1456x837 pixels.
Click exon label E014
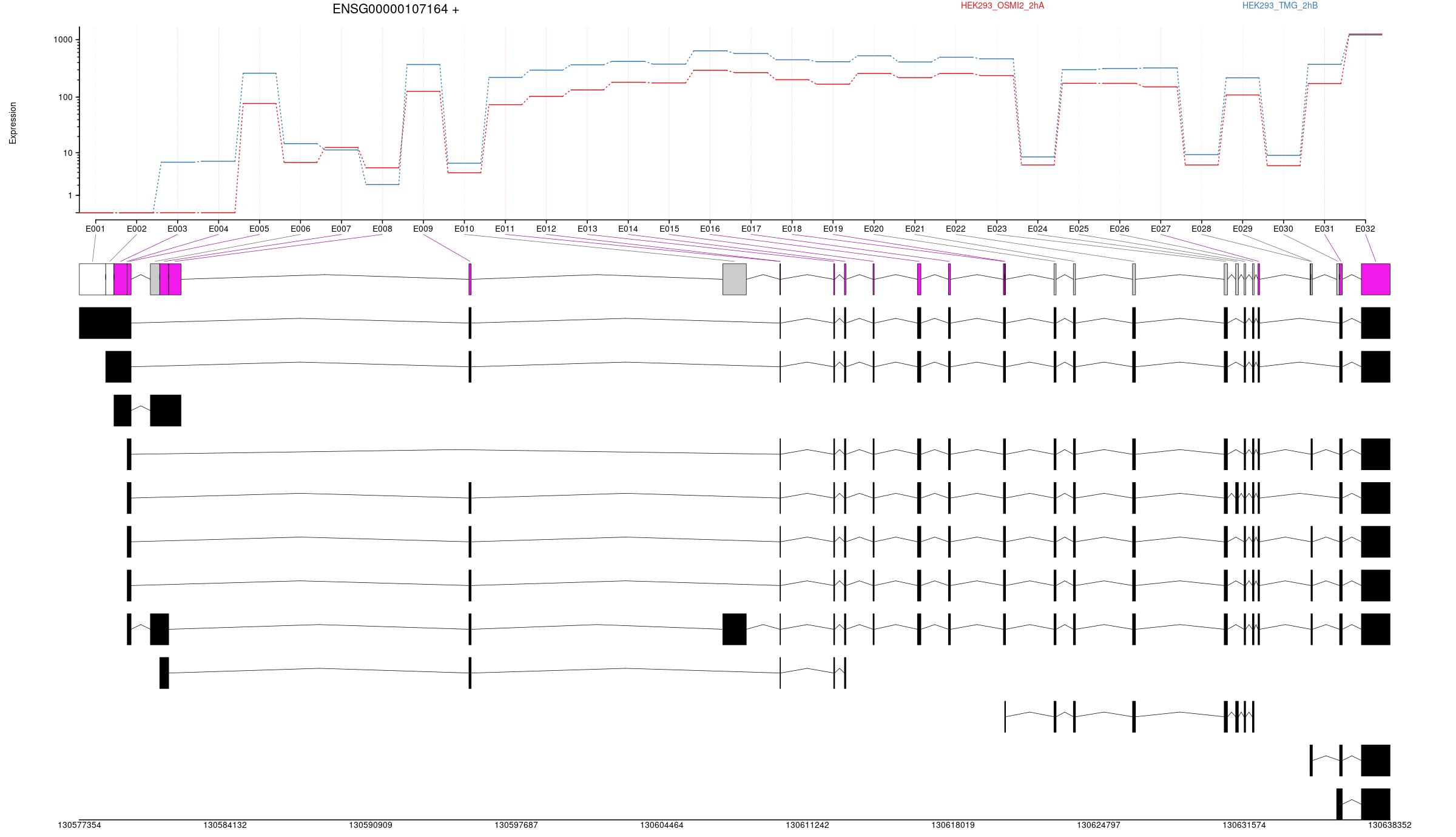(x=628, y=229)
